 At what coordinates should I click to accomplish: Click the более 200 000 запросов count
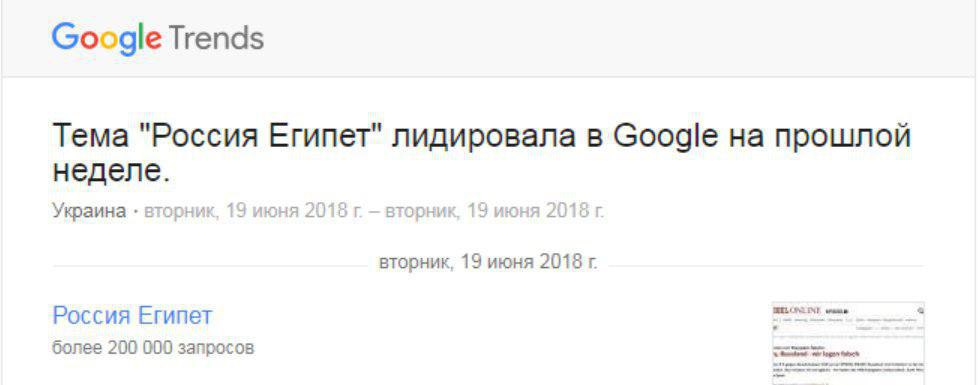153,347
